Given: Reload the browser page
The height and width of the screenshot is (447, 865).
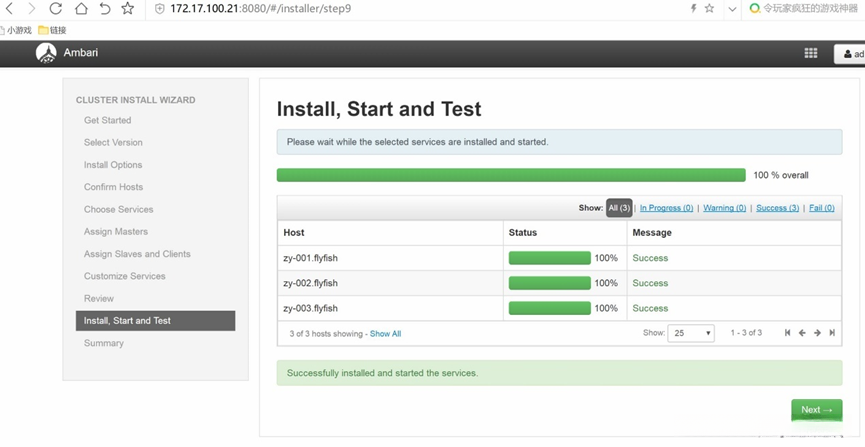Looking at the screenshot, I should [x=56, y=9].
